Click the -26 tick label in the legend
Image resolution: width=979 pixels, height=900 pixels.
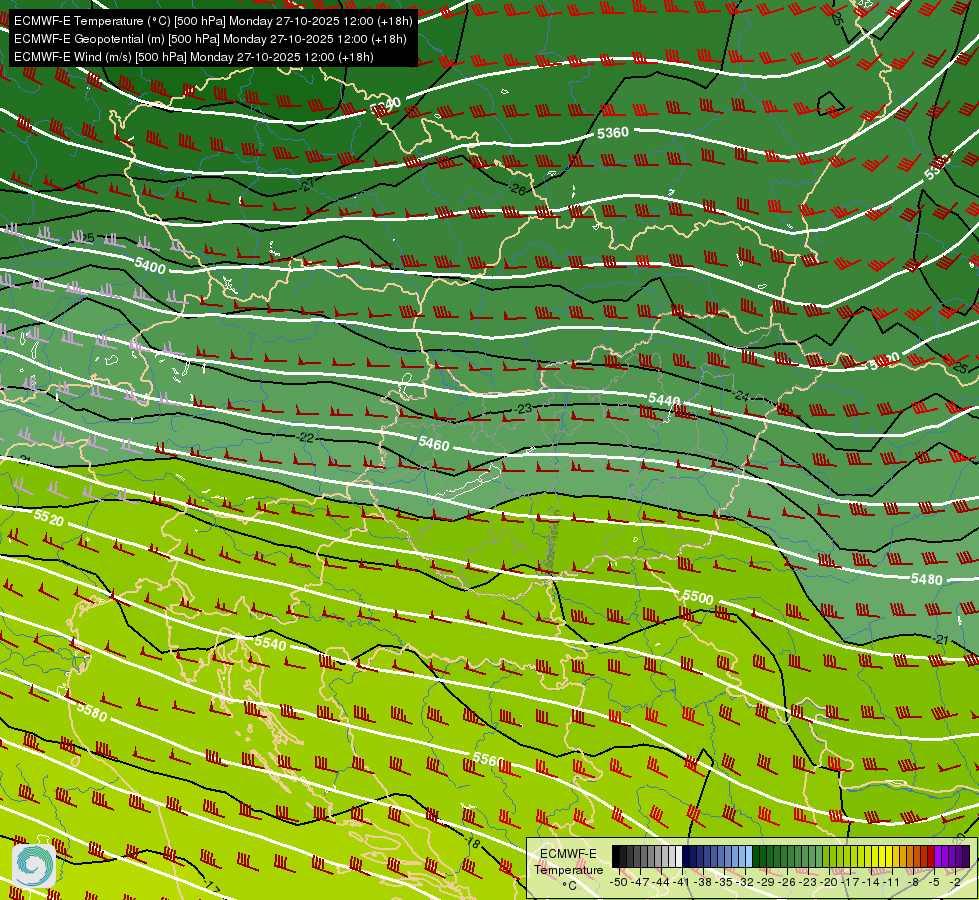tap(787, 883)
